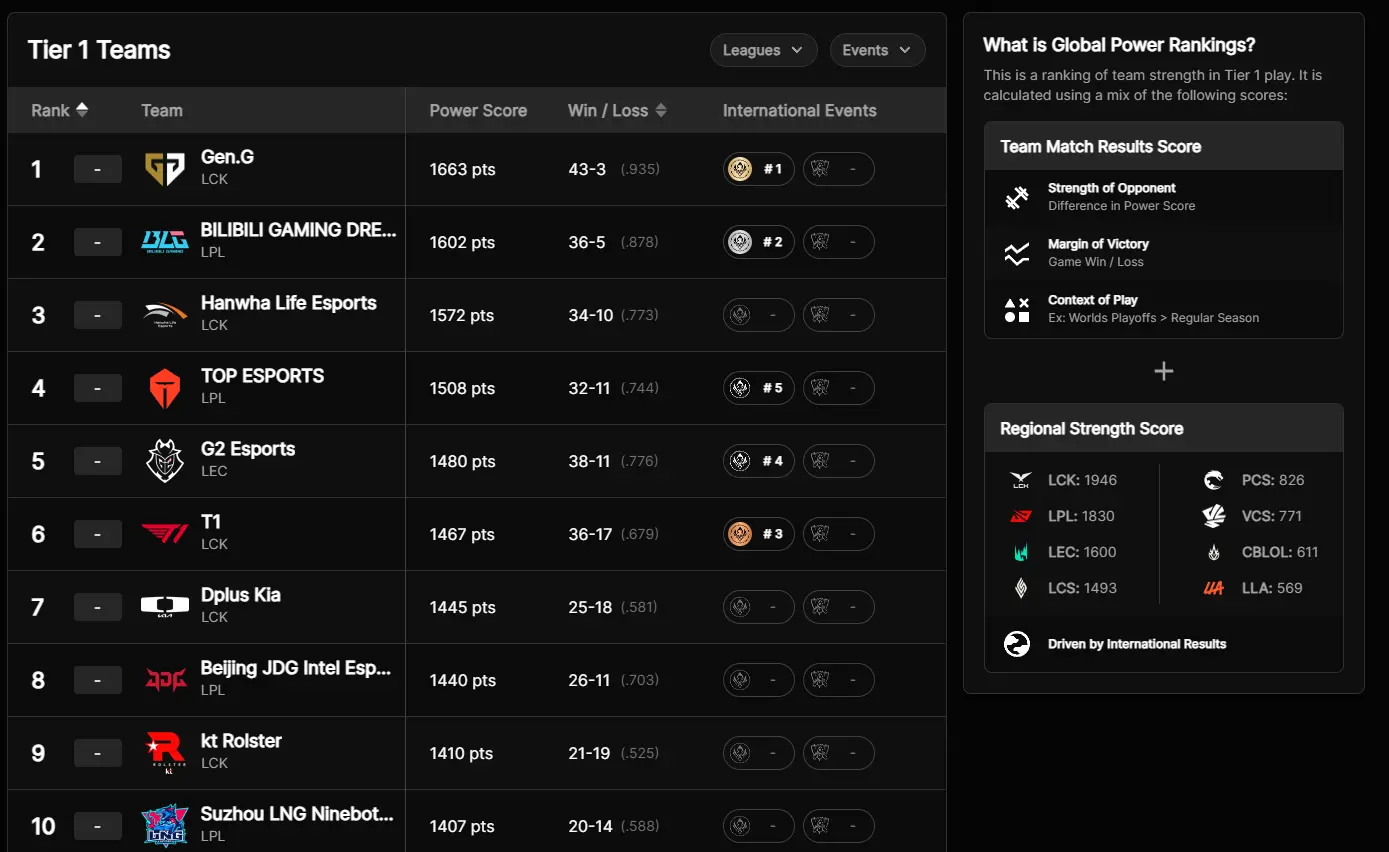This screenshot has width=1389, height=852.
Task: Click the International Events column header
Action: [799, 110]
